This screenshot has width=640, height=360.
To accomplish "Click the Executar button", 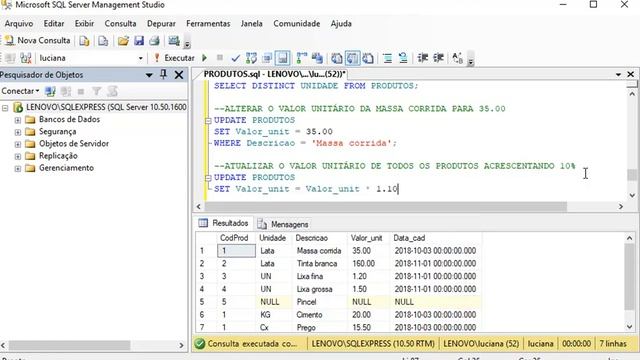I will (x=174, y=58).
